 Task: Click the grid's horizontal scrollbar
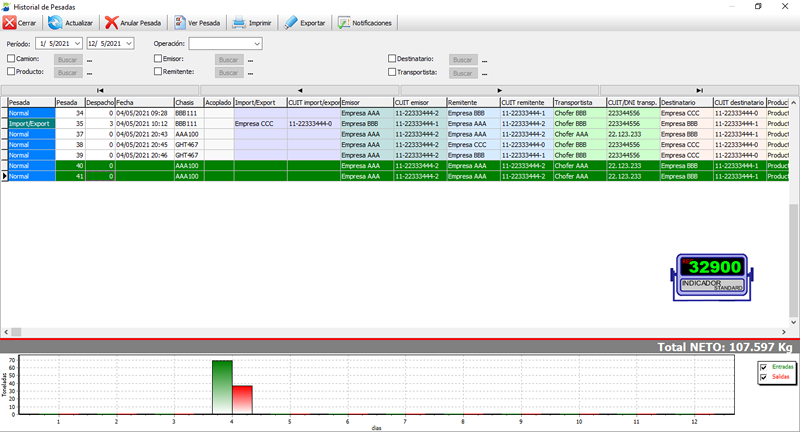click(x=400, y=332)
